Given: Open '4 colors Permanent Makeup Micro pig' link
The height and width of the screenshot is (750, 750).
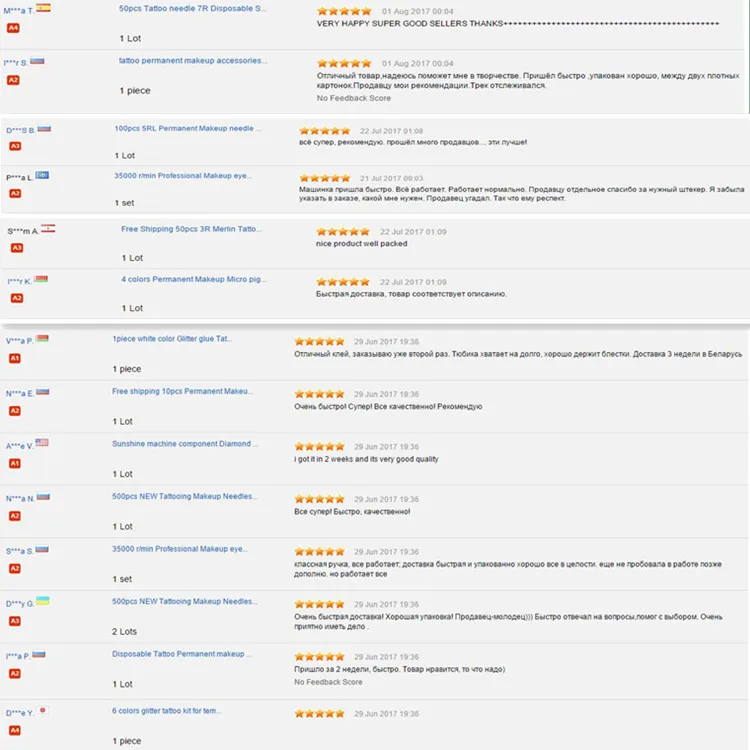Looking at the screenshot, I should 193,279.
